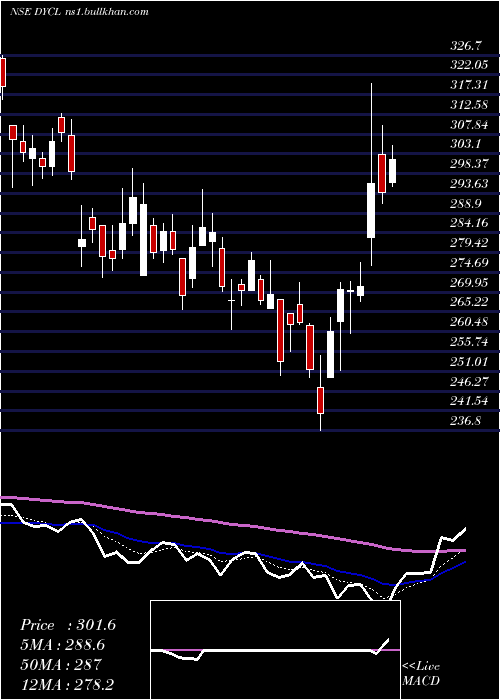The height and width of the screenshot is (700, 500).
Task: Click the 241.54 price axis label
Action: click(x=469, y=401)
